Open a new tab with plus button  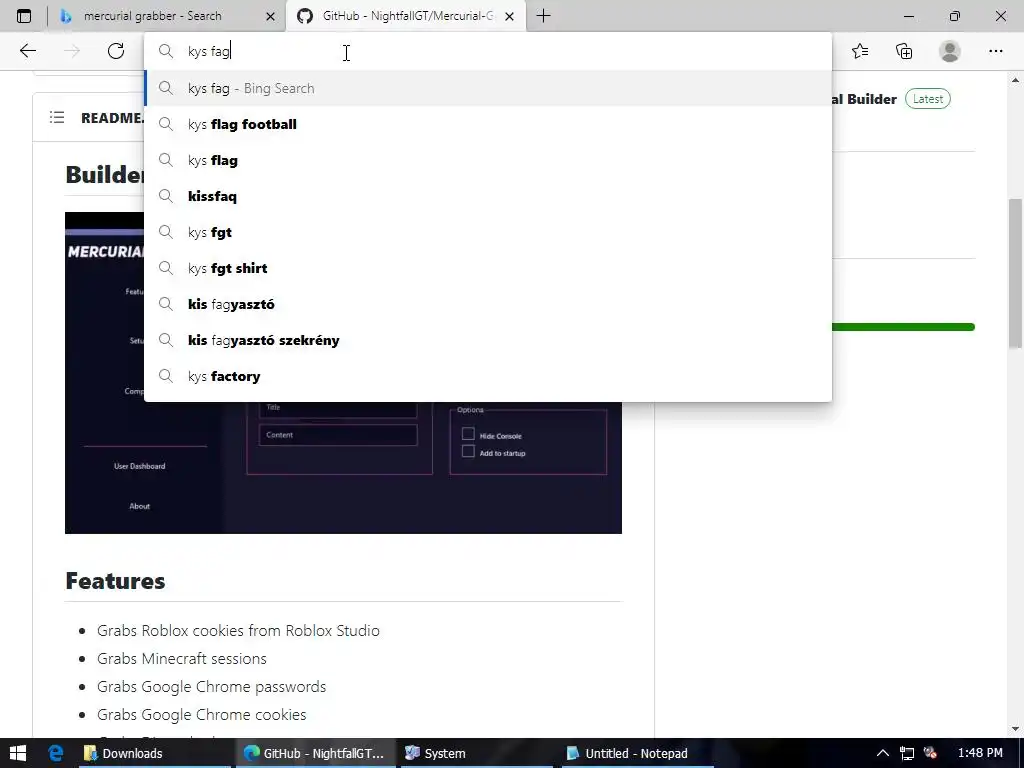pos(543,16)
